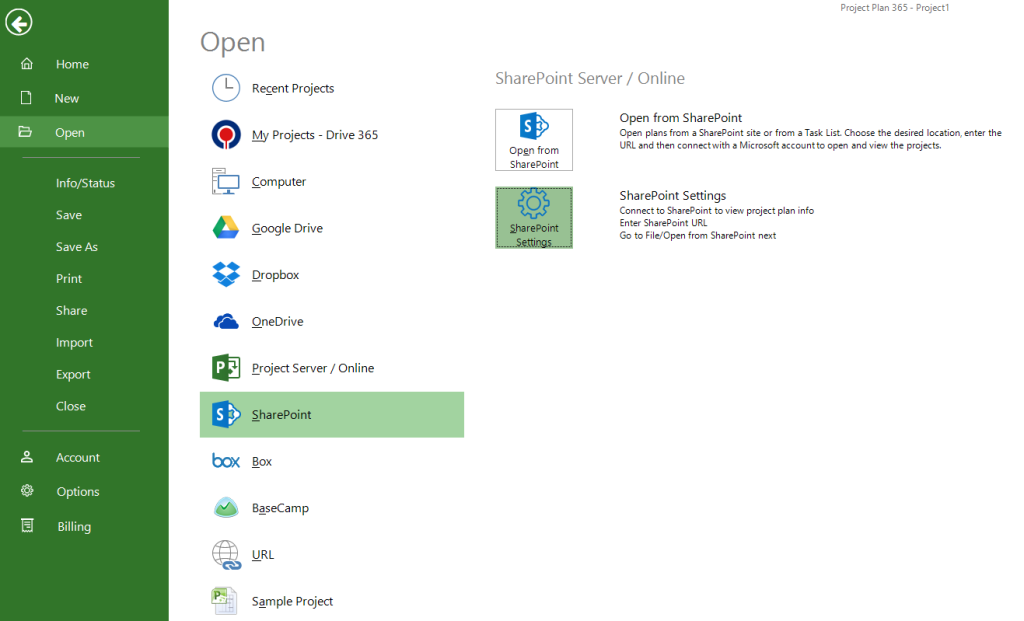Image resolution: width=1024 pixels, height=621 pixels.
Task: Switch to the Home menu item
Action: (x=72, y=63)
